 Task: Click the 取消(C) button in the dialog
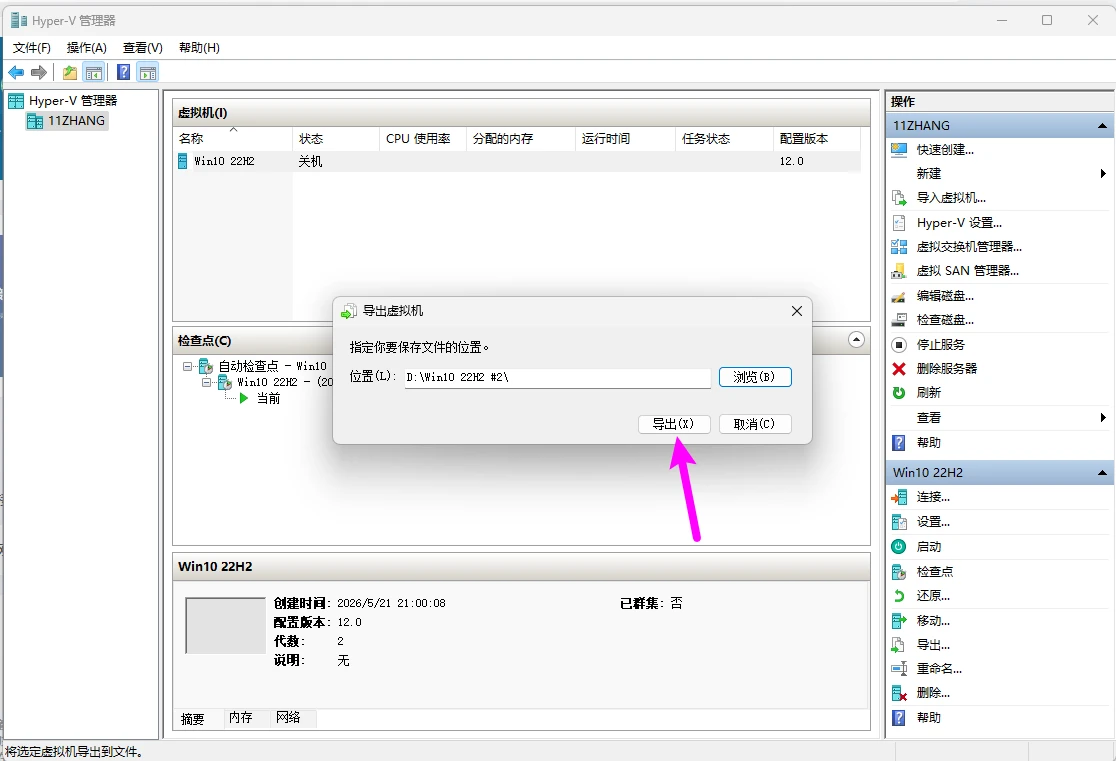click(754, 424)
